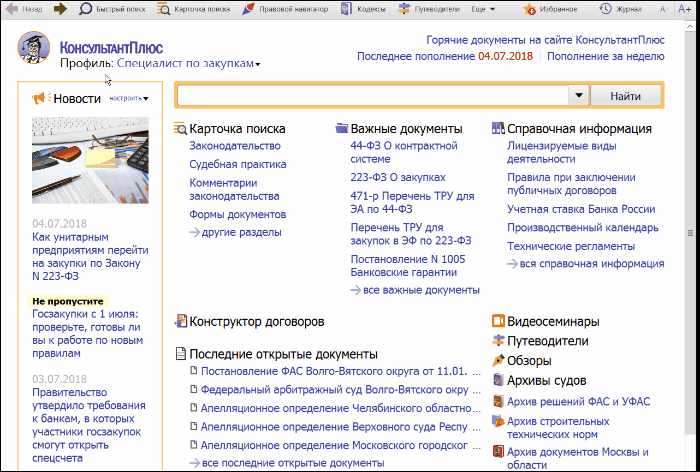Viewport: 700px width, 472px height.
Task: Open Правовой навигатор toolbar icon
Action: pos(248,8)
